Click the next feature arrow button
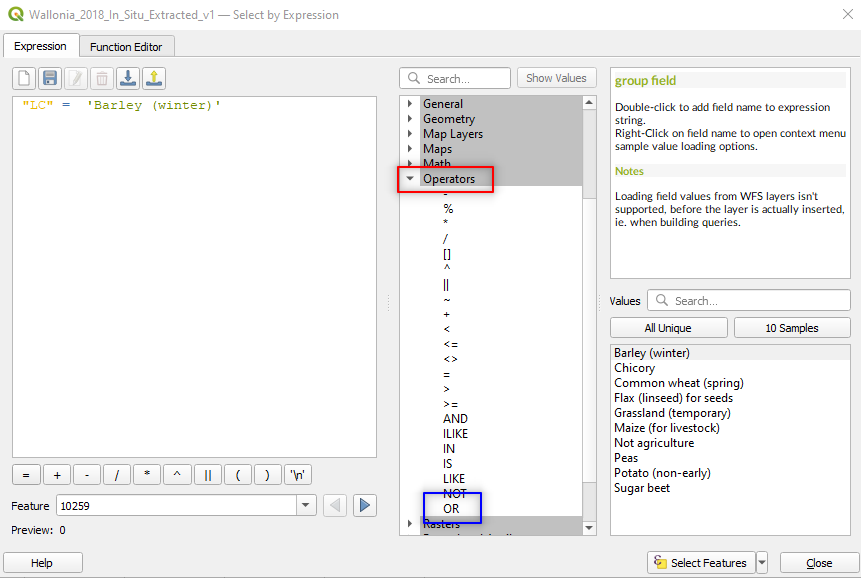The width and height of the screenshot is (861, 578). click(x=365, y=506)
